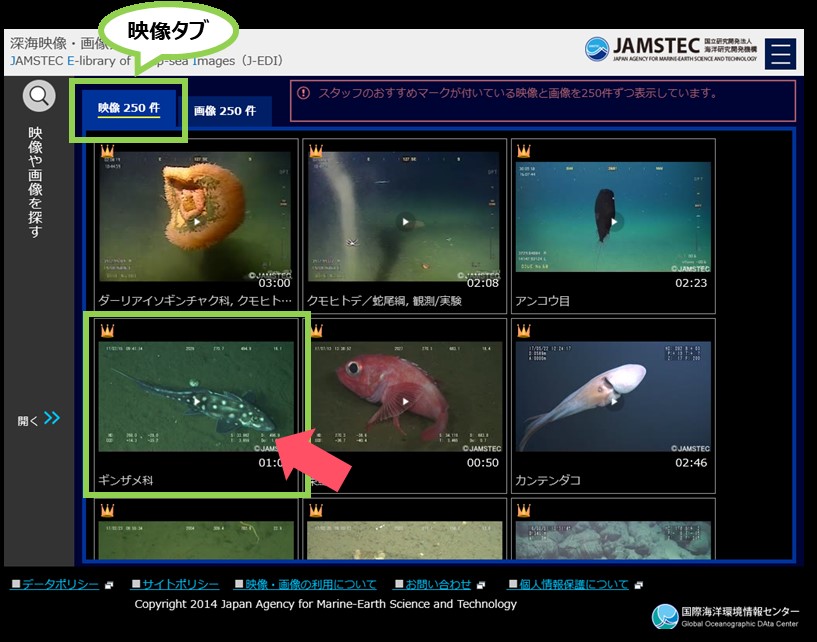817x642 pixels.
Task: Expand sidebar with the 開く arrows
Action: (39, 419)
